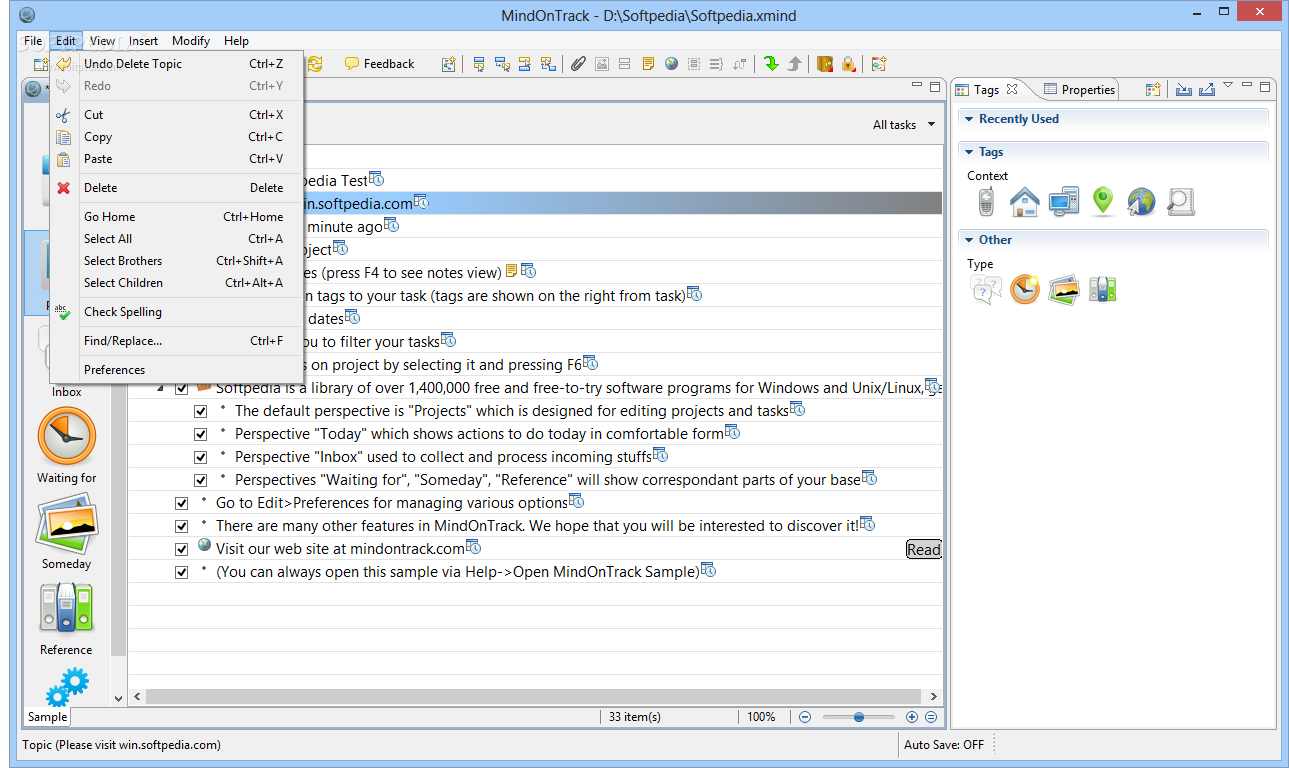Click the attachment paperclip toolbar icon

[x=578, y=64]
